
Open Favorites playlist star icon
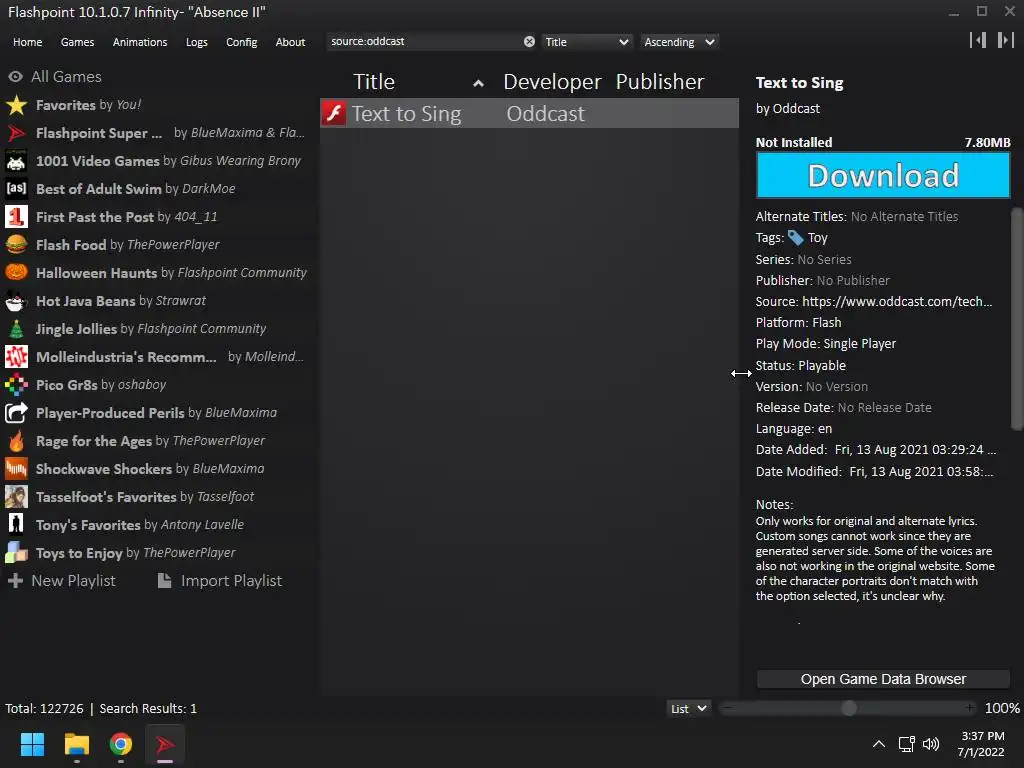[16, 105]
